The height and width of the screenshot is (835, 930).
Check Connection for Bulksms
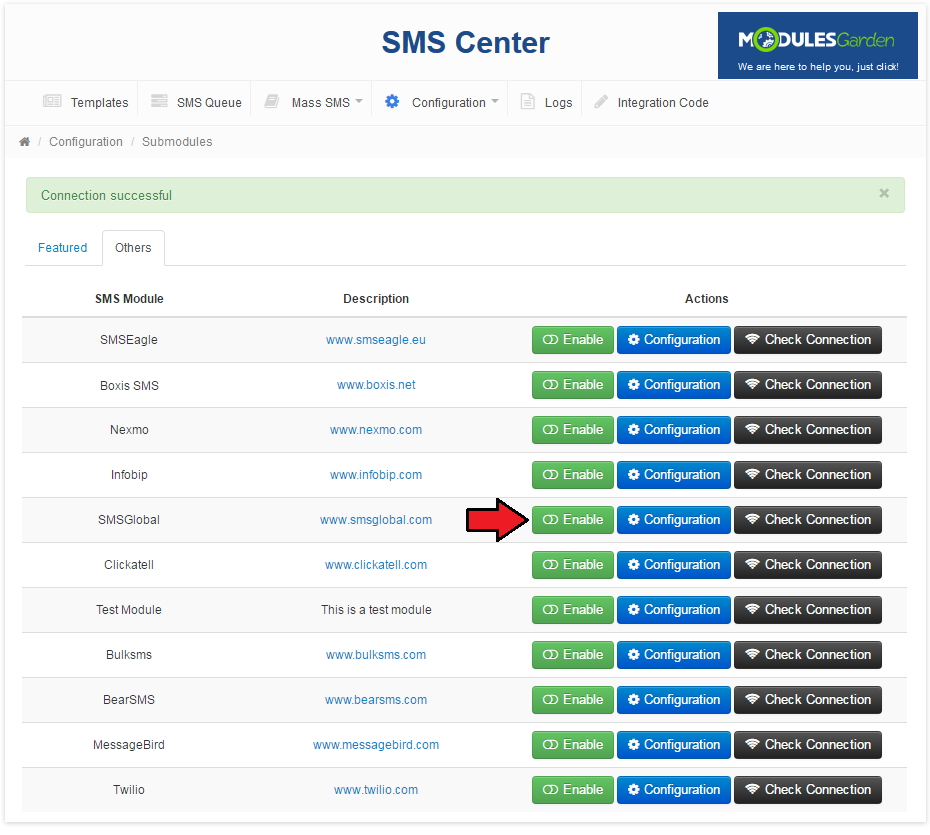808,655
